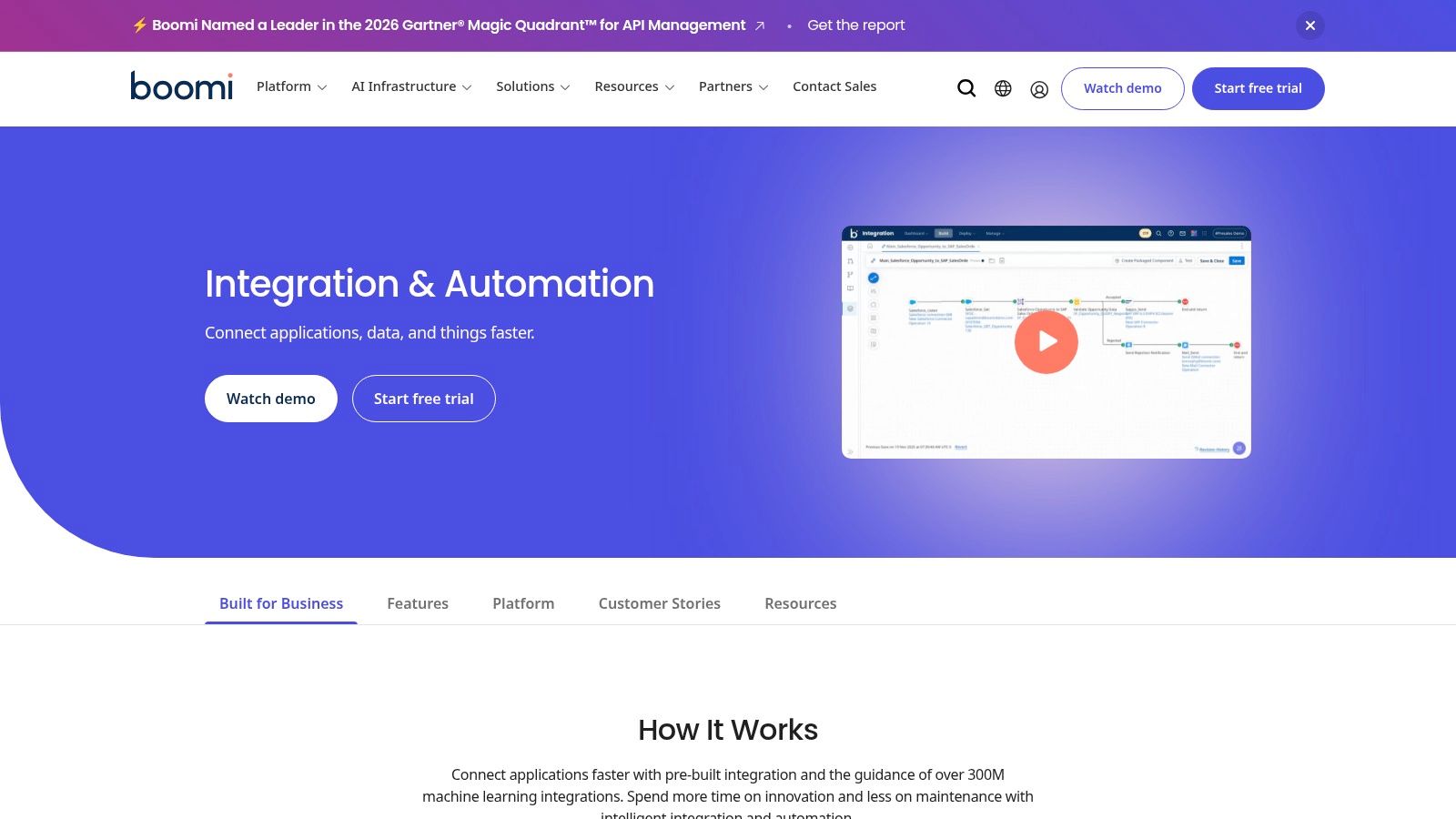Open the Get the report link
Image resolution: width=1456 pixels, height=819 pixels.
(x=855, y=25)
